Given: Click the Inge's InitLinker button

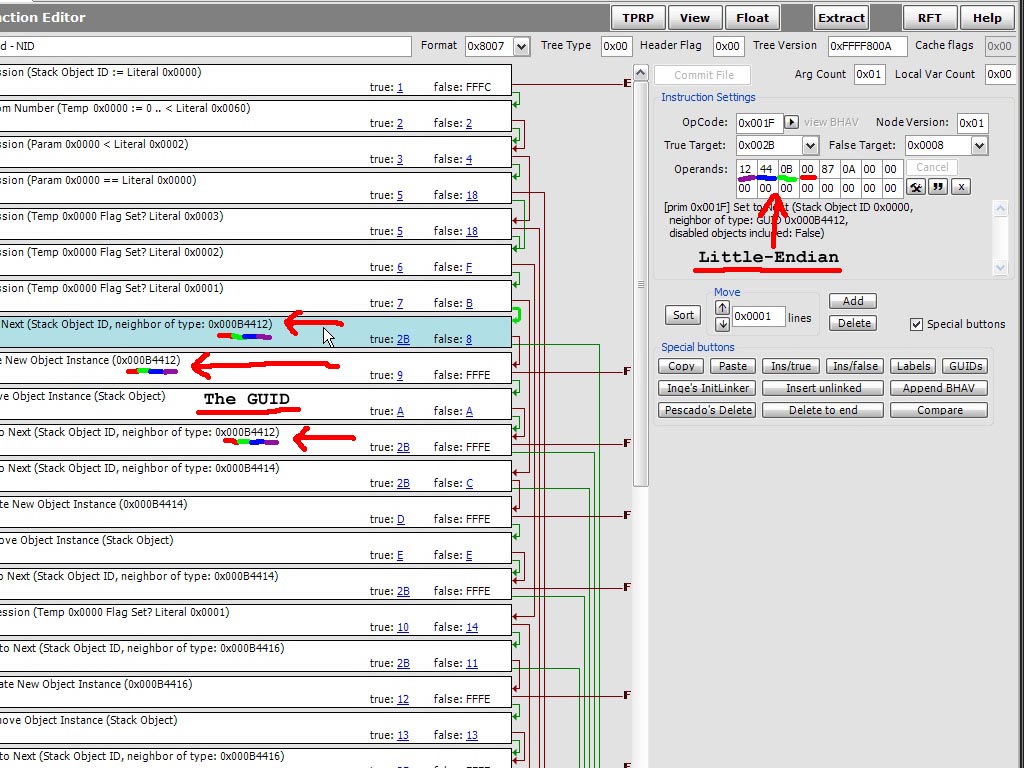Looking at the screenshot, I should coord(706,388).
